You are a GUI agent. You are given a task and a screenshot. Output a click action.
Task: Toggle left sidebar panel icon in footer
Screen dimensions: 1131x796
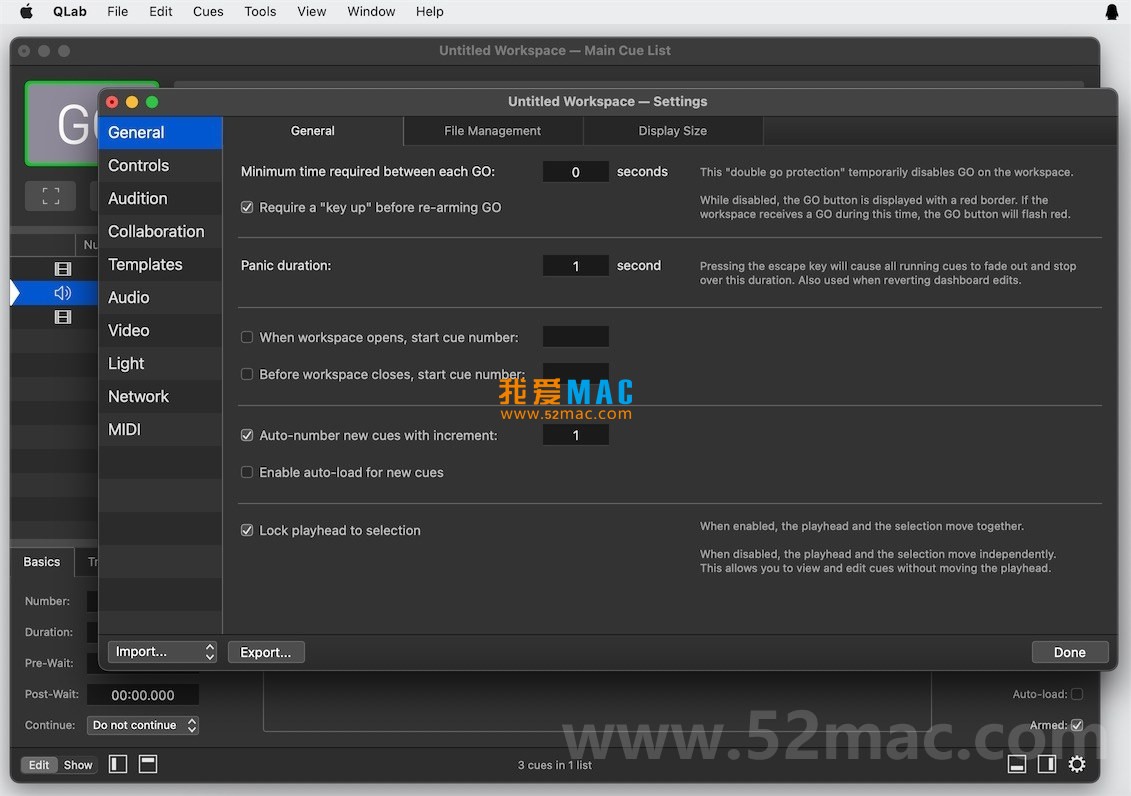[x=118, y=764]
